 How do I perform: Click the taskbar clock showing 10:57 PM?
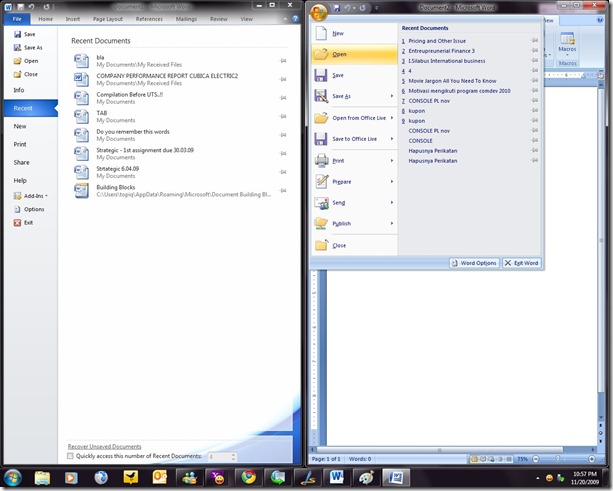[x=585, y=478]
